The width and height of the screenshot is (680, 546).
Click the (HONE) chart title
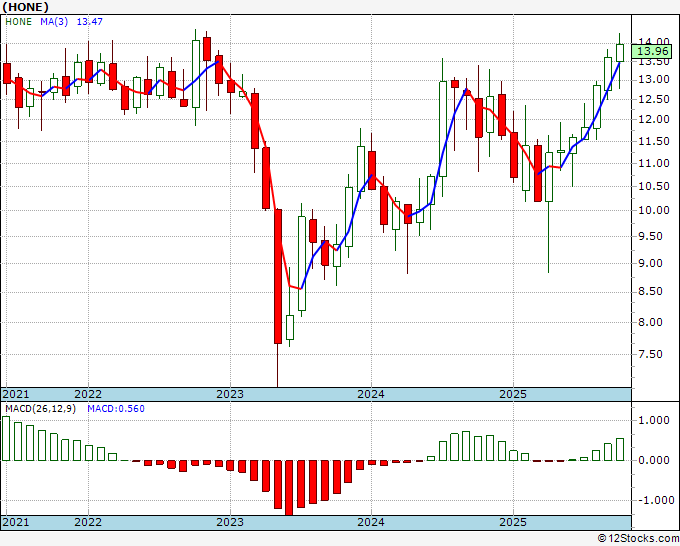click(25, 7)
